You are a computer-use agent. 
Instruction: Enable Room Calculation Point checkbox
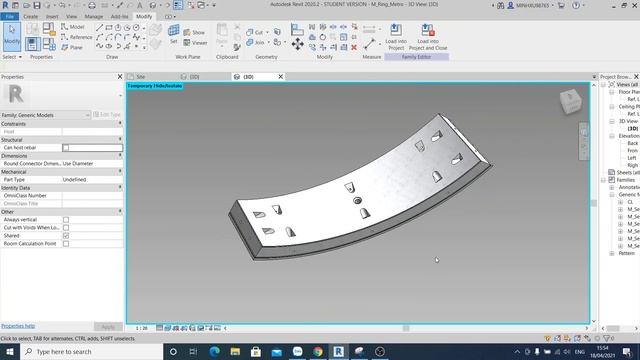coord(66,244)
